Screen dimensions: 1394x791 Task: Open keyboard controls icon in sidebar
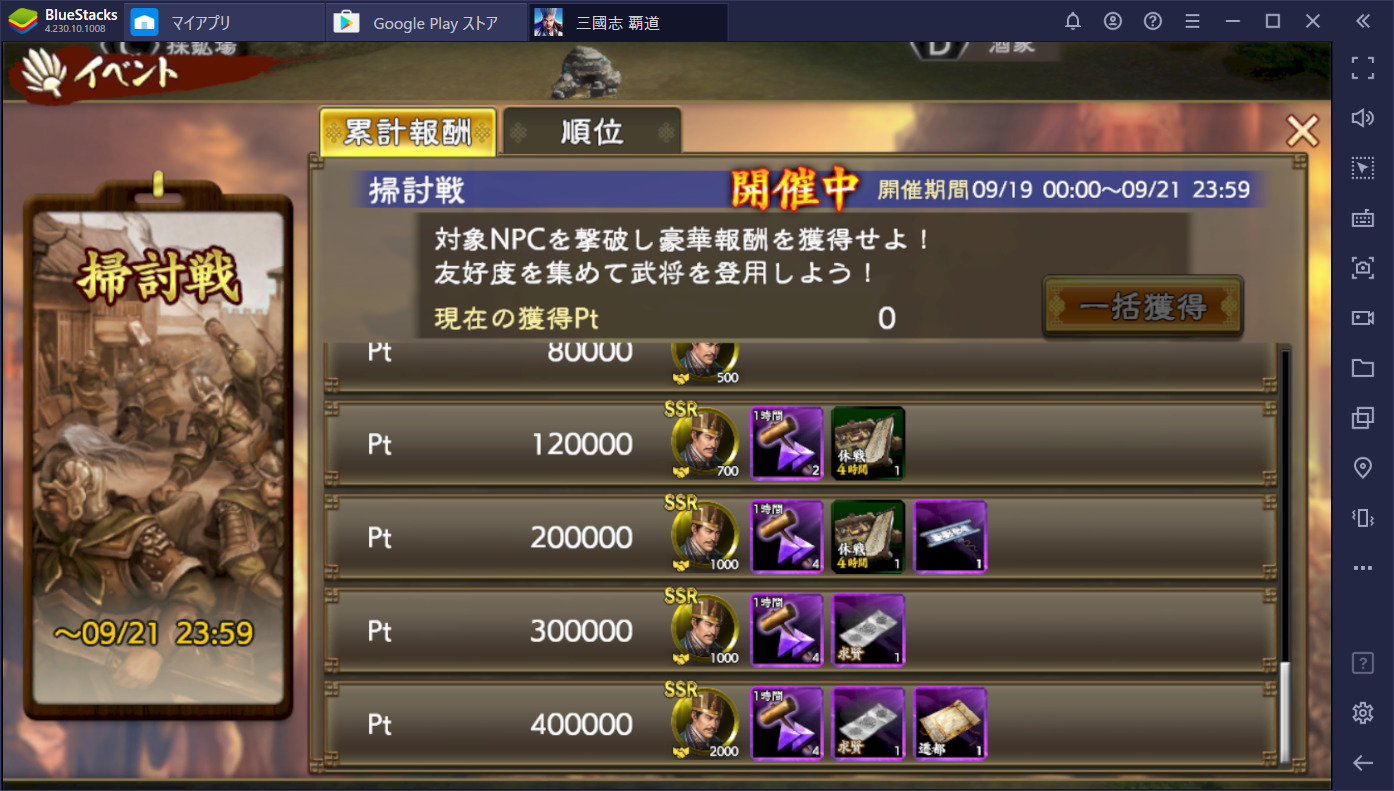tap(1363, 218)
